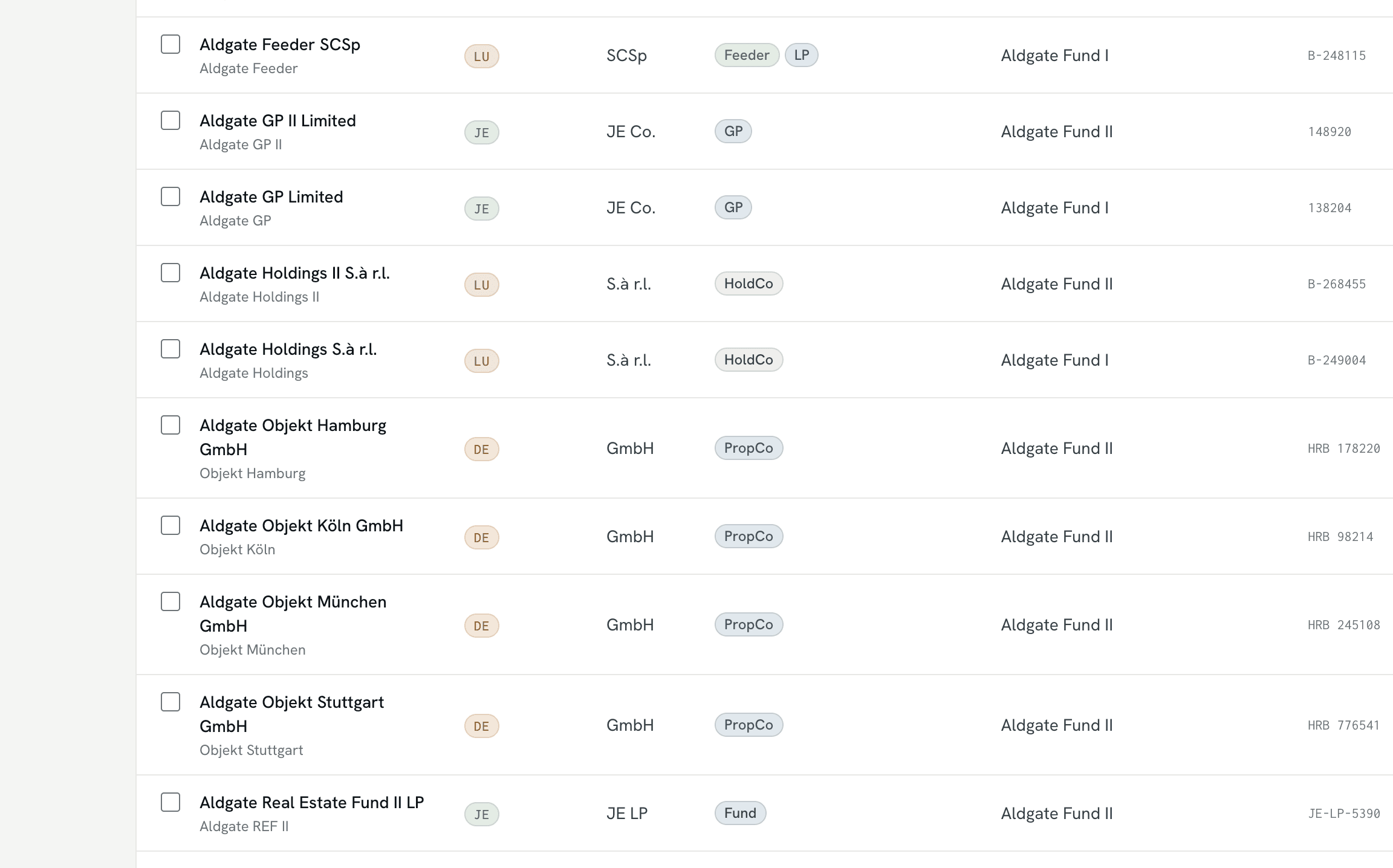Select checkbox for Aldgate Objekt München GmbH
The height and width of the screenshot is (868, 1393).
pos(170,601)
